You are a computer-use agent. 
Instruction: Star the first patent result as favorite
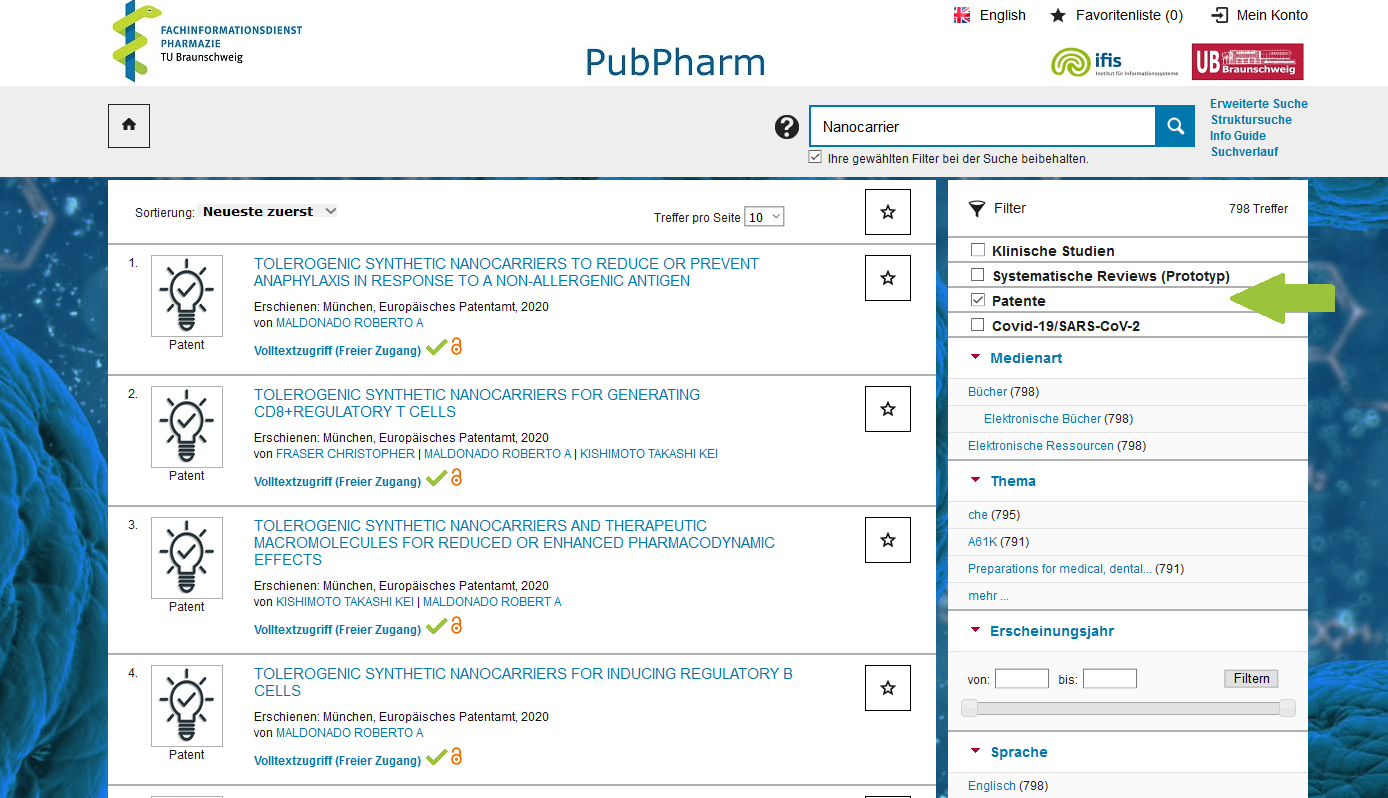887,278
